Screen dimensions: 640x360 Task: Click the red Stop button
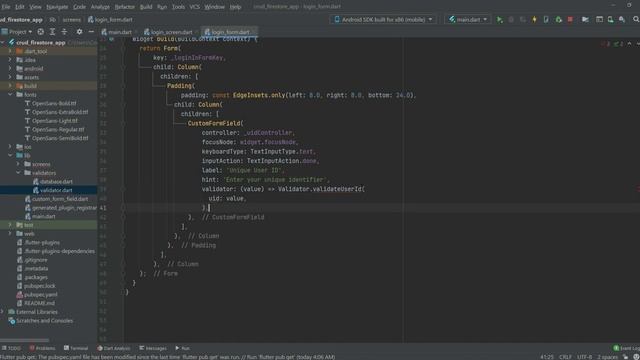point(570,20)
